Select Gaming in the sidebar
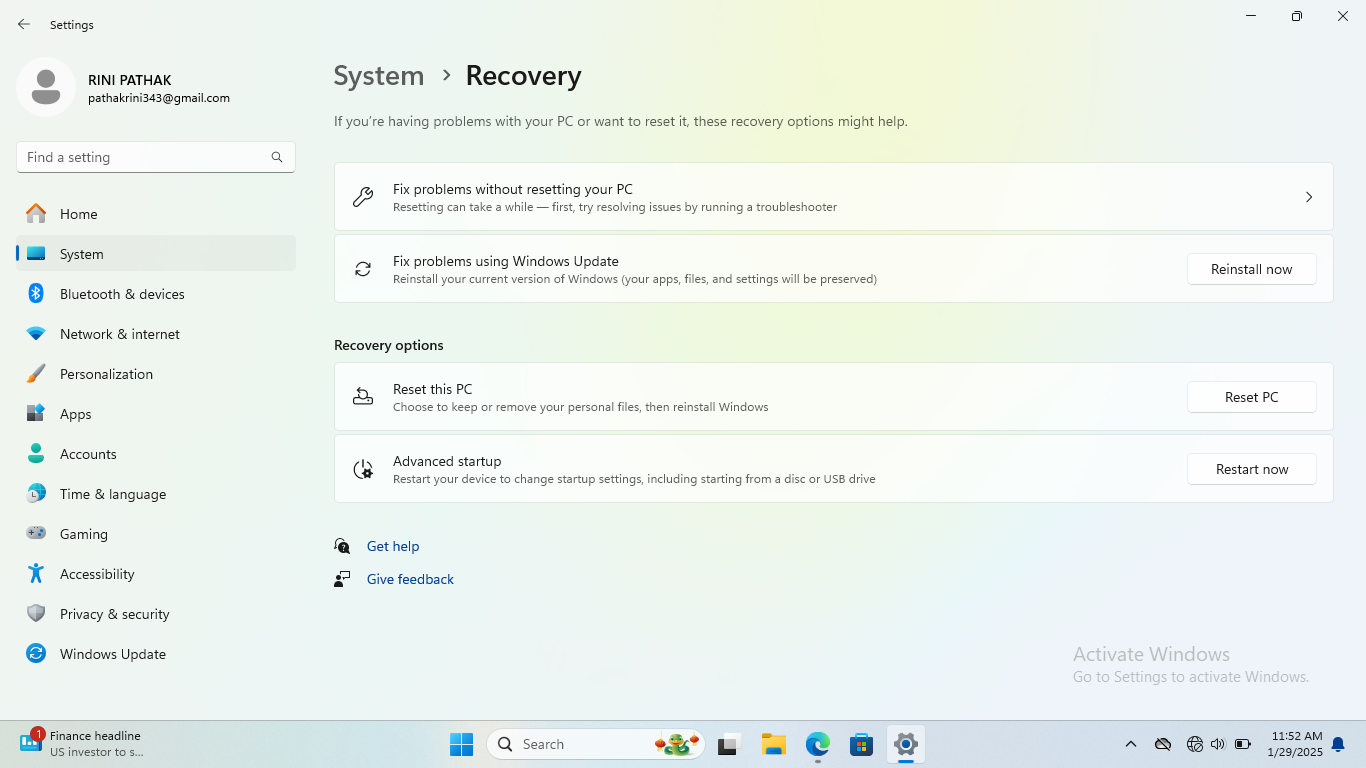 point(83,534)
